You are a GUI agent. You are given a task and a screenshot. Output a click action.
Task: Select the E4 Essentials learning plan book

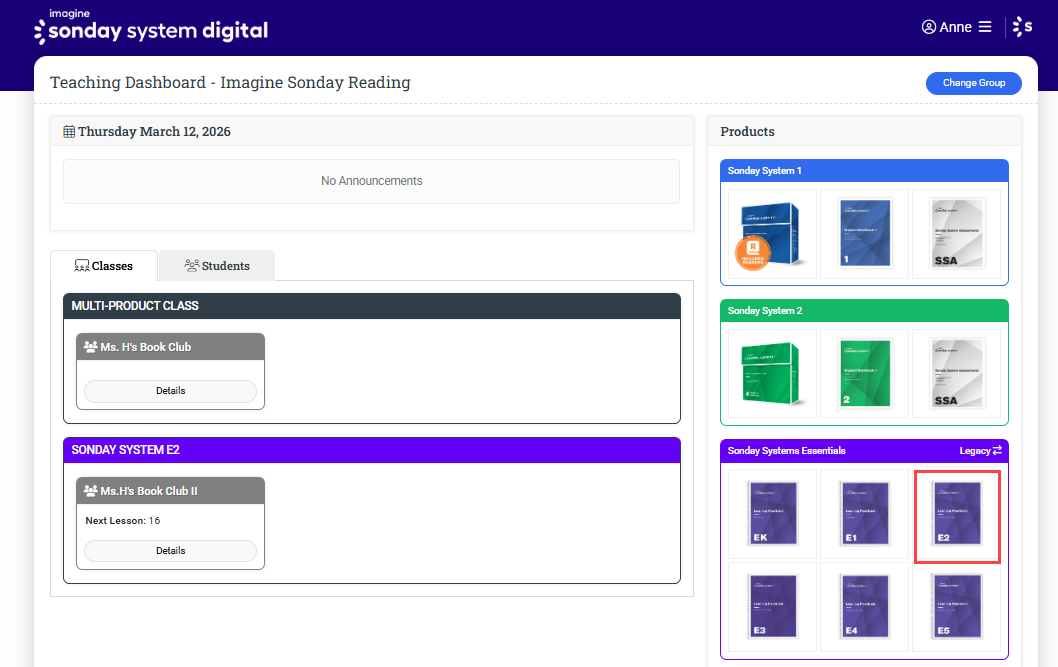tap(864, 606)
